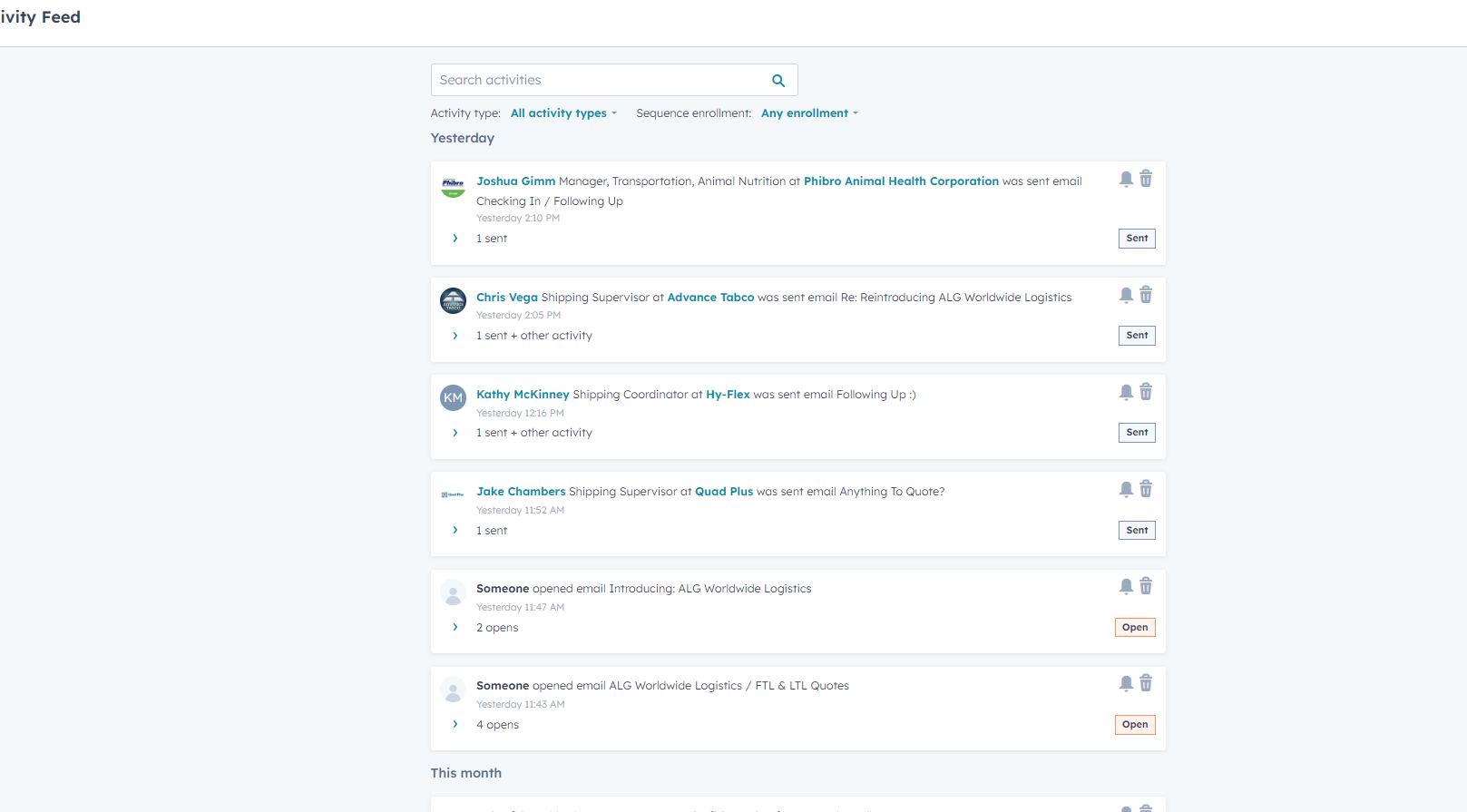The width and height of the screenshot is (1467, 812).
Task: Expand Chris Vega's sent activity chevron
Action: (x=455, y=336)
